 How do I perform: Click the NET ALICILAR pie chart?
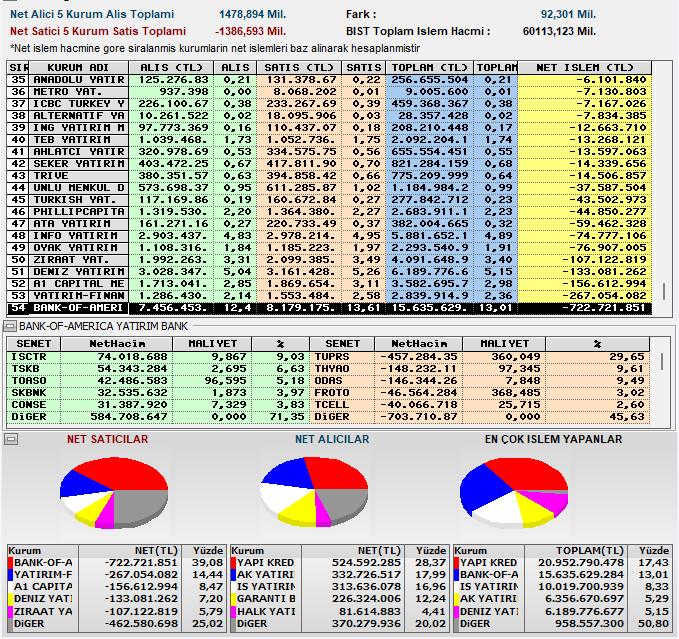point(314,492)
